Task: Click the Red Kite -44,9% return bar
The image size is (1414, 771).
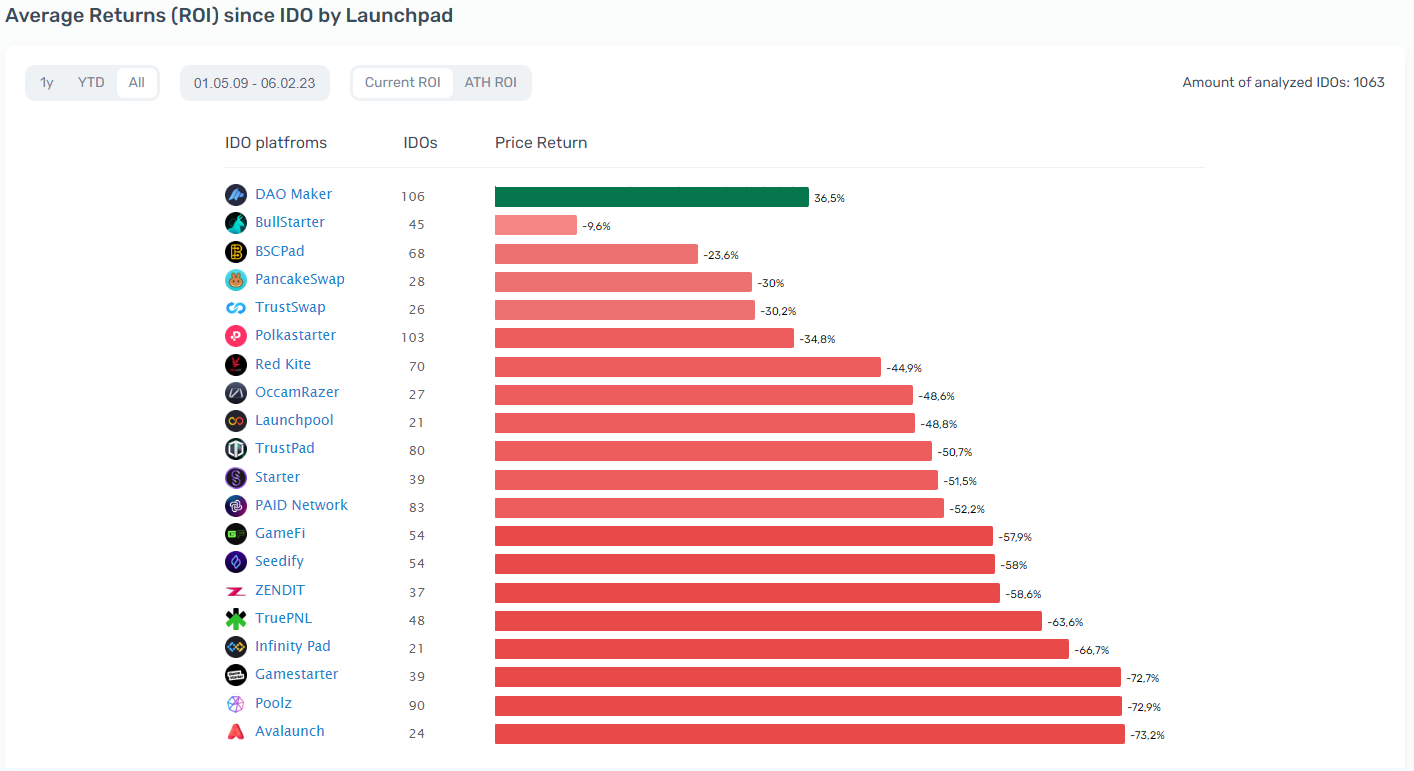Action: [x=688, y=367]
